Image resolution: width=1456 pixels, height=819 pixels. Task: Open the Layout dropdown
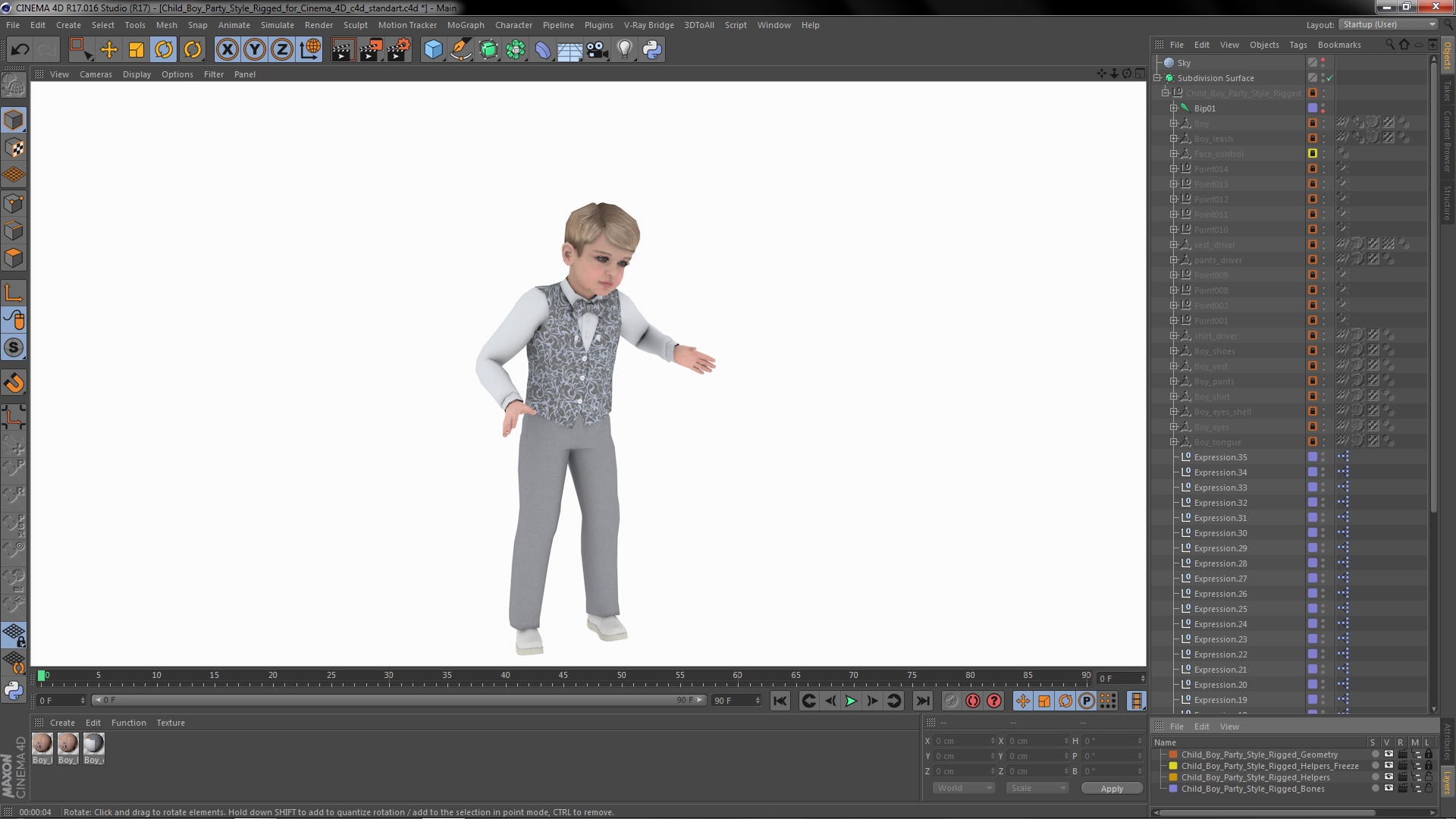[x=1387, y=25]
